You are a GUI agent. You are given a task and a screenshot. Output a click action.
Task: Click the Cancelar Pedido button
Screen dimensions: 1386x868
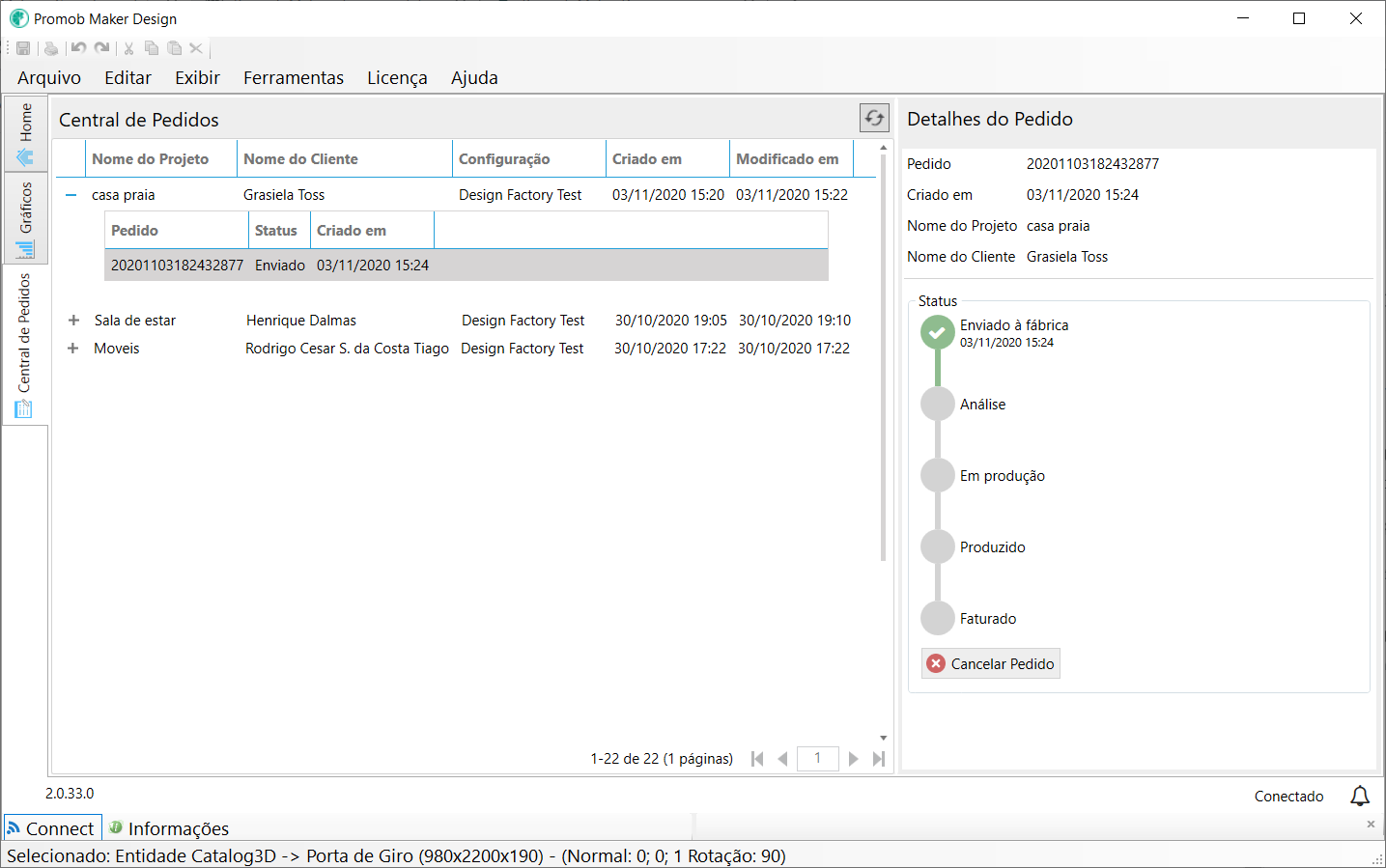pyautogui.click(x=991, y=663)
